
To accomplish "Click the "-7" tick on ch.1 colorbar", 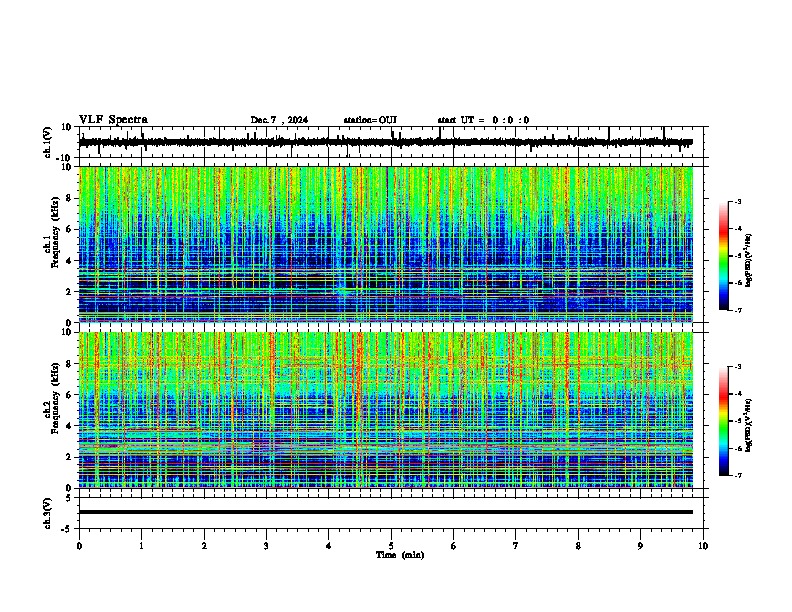I will click(x=738, y=311).
